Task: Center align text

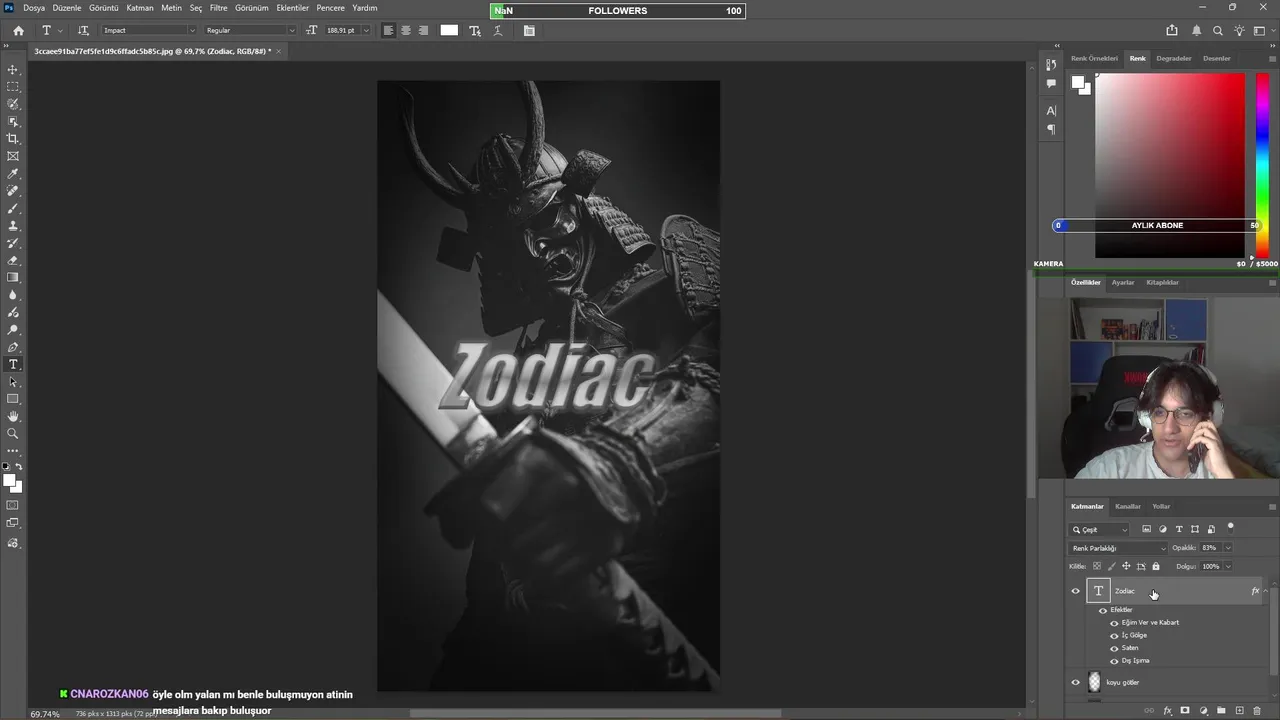Action: click(405, 30)
